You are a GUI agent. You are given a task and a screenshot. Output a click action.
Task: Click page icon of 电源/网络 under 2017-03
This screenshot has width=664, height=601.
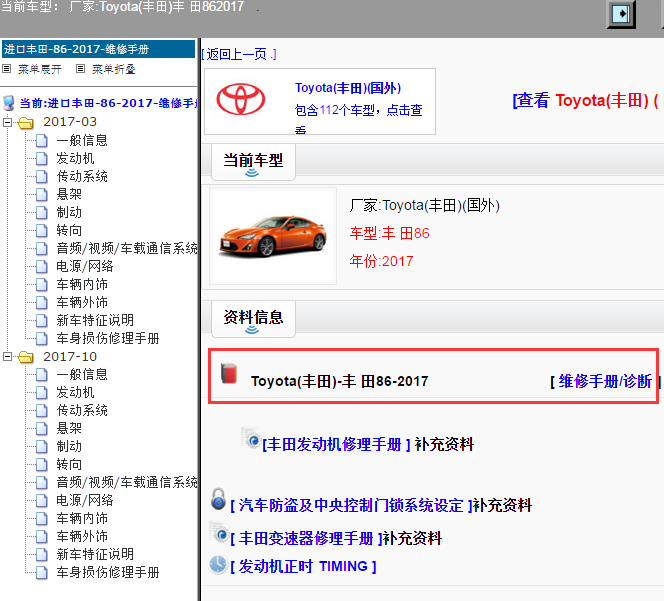pyautogui.click(x=42, y=266)
